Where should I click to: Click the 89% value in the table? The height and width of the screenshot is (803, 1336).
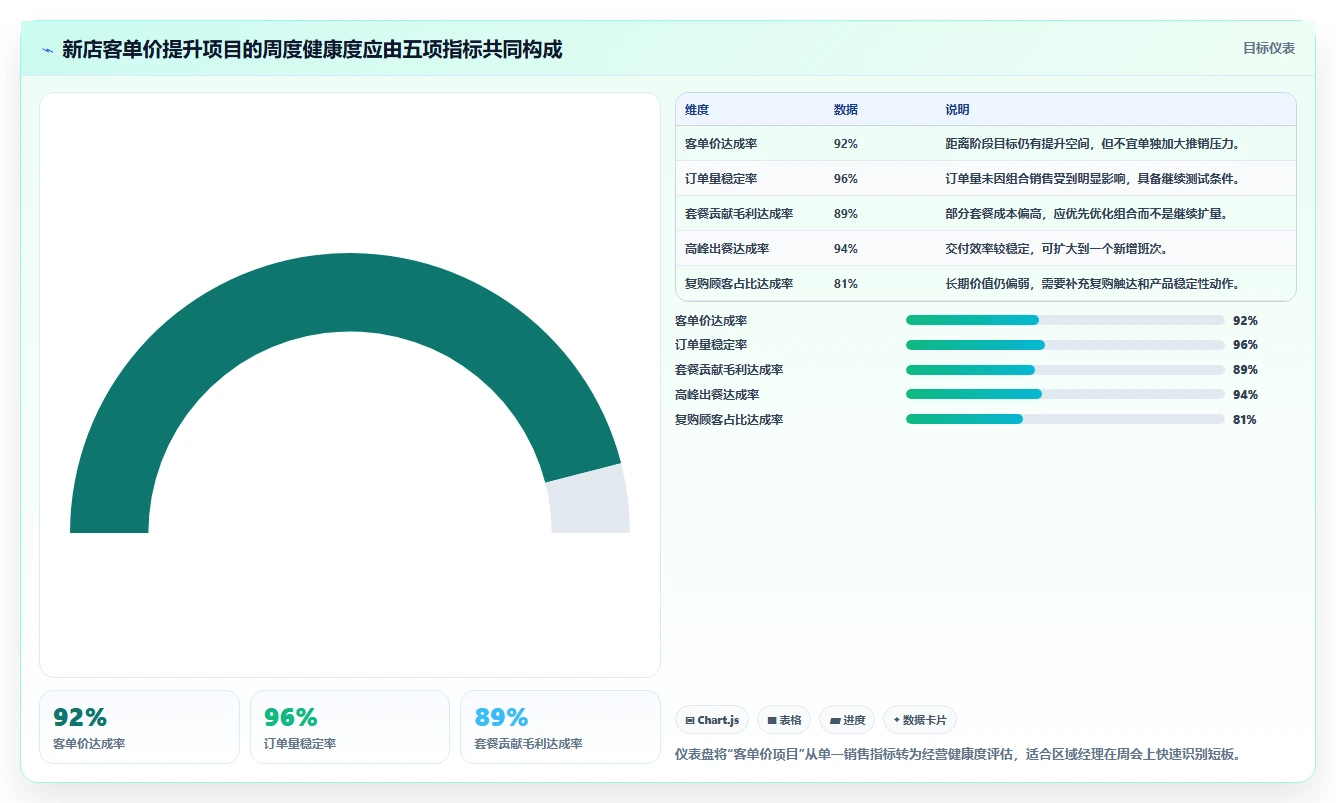(846, 214)
